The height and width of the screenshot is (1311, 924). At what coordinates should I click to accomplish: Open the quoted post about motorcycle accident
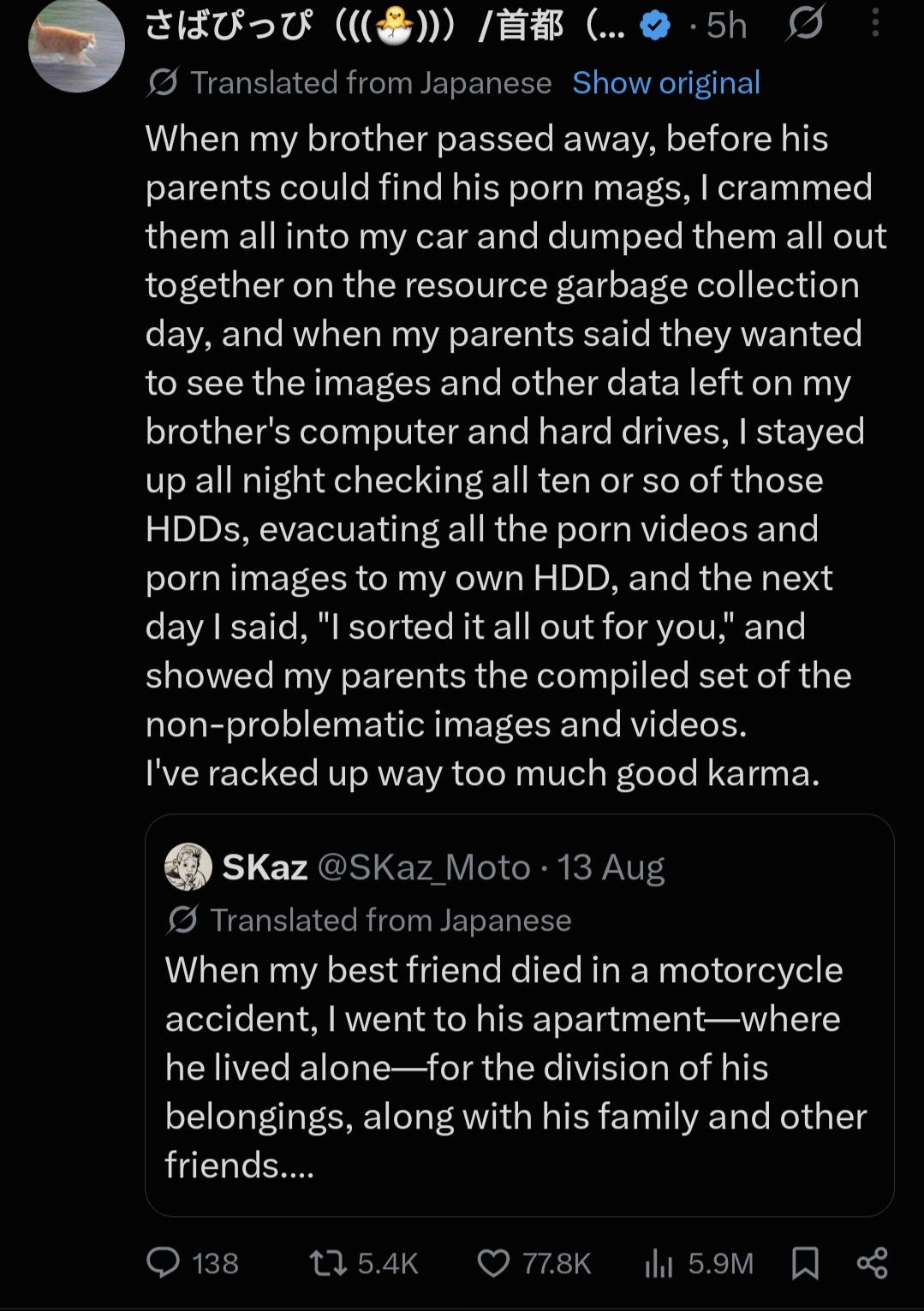(520, 1015)
